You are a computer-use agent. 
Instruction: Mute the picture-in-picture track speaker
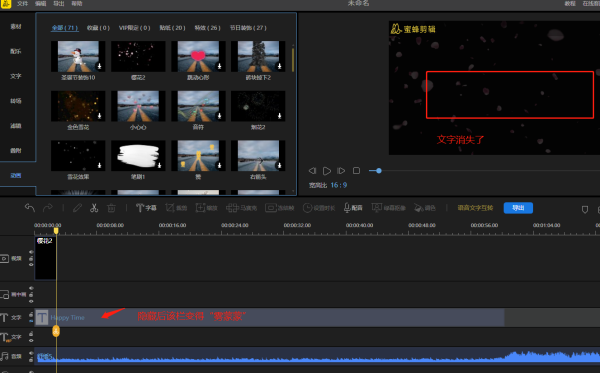(31, 288)
